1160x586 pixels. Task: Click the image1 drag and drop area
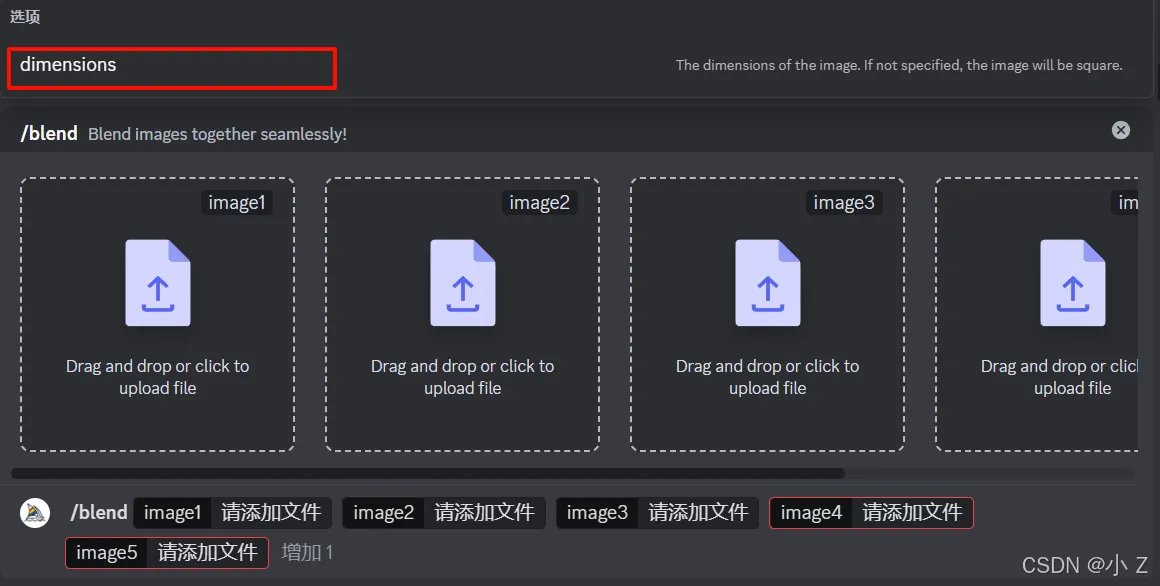[158, 377]
